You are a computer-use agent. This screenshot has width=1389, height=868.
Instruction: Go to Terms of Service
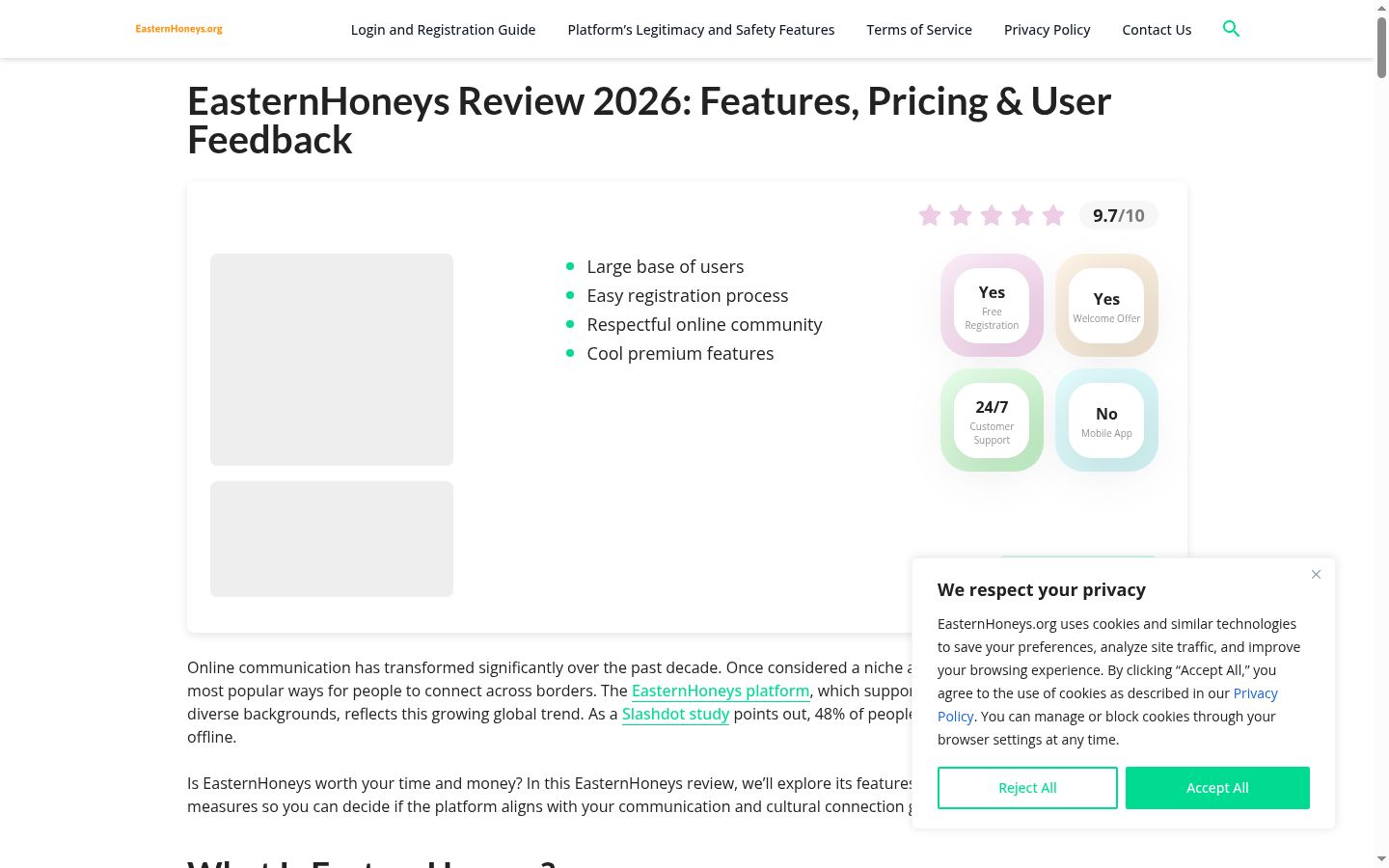point(919,30)
